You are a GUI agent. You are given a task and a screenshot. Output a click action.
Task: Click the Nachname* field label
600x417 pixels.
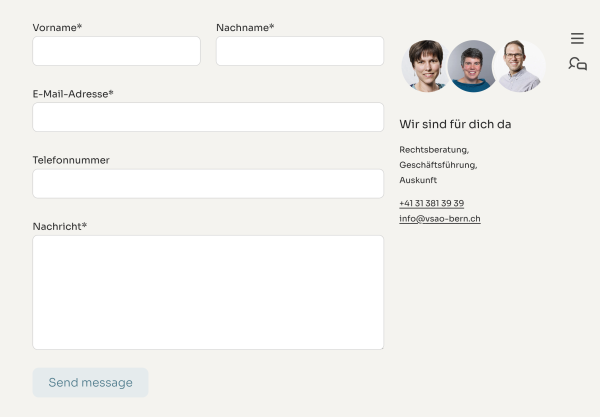[245, 28]
